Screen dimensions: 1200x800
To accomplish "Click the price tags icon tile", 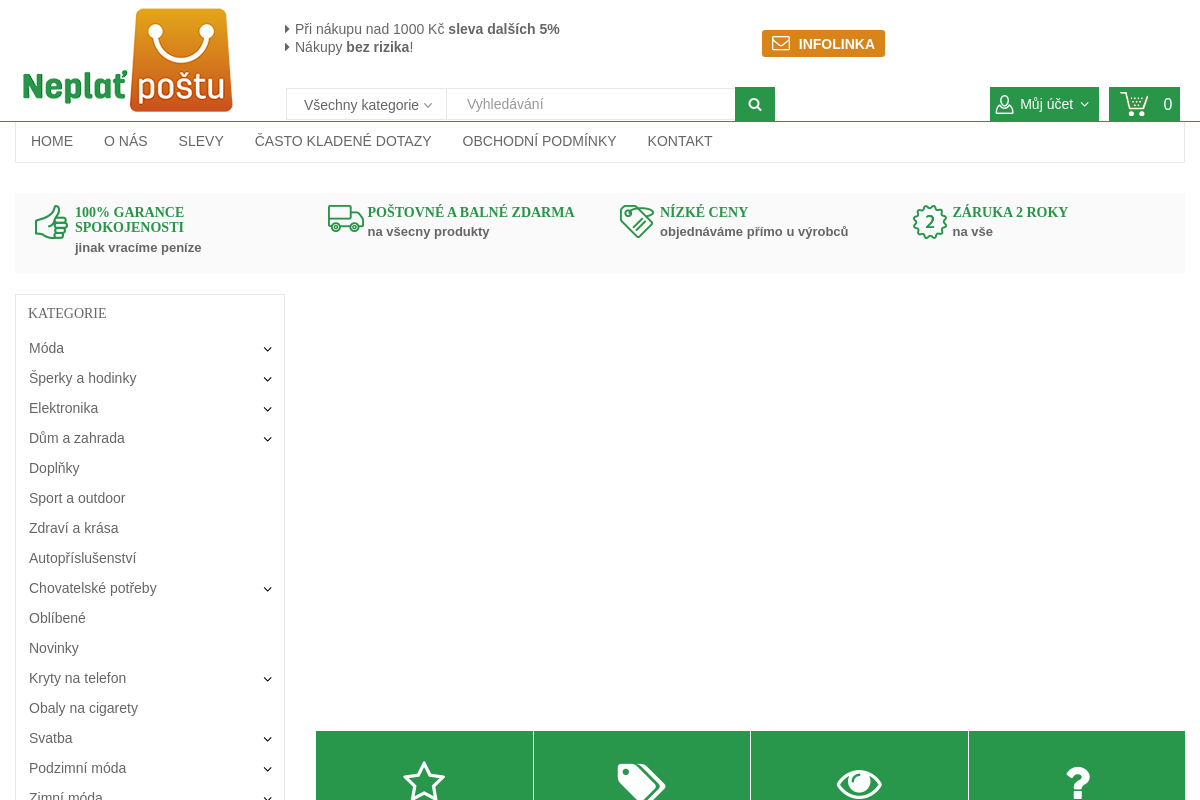I will click(x=641, y=779).
